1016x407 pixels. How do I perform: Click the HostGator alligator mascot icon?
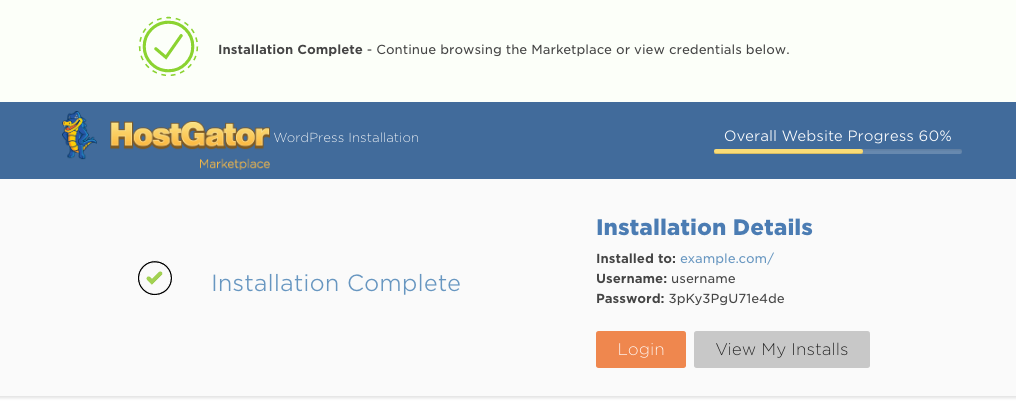[79, 135]
